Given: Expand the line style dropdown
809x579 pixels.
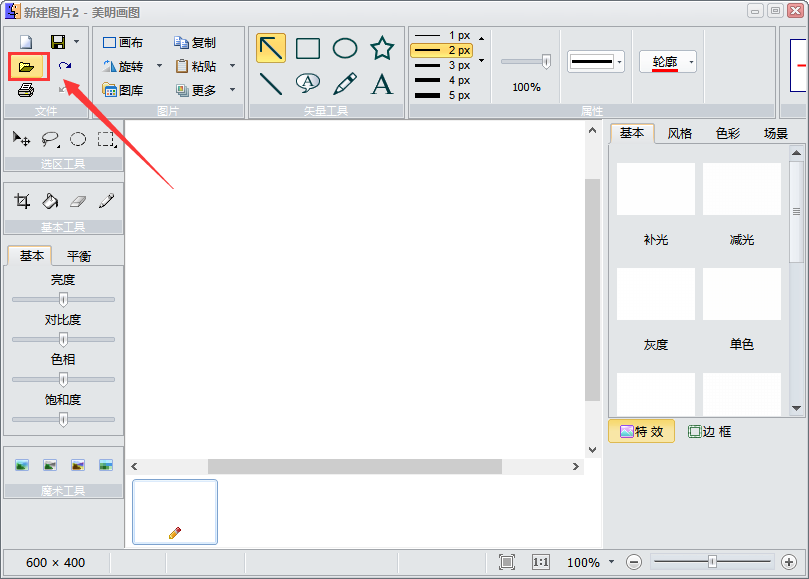Looking at the screenshot, I should tap(619, 62).
